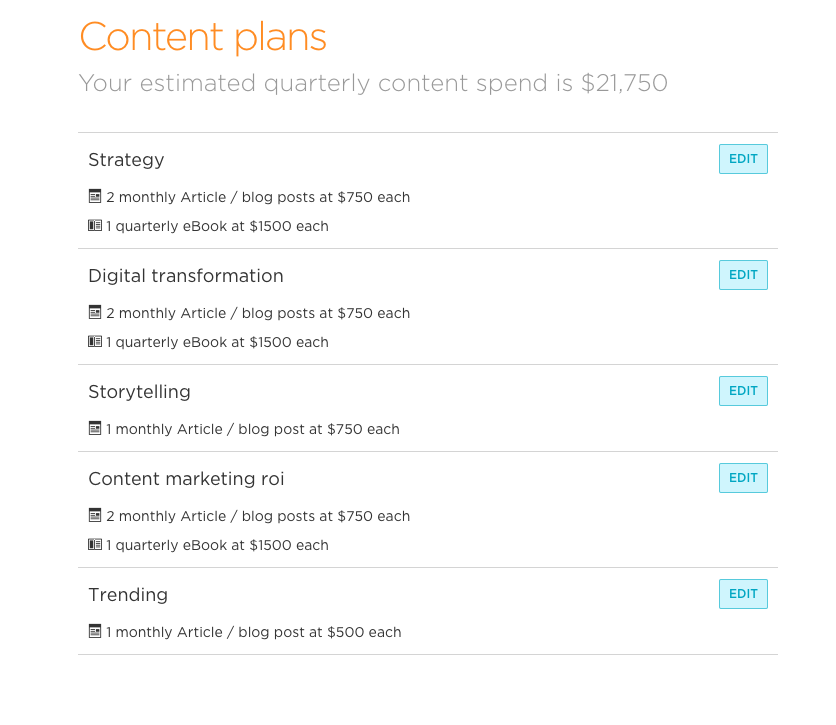Click article icon under Storytelling plan
Viewport: 836px width, 725px height.
(x=95, y=429)
